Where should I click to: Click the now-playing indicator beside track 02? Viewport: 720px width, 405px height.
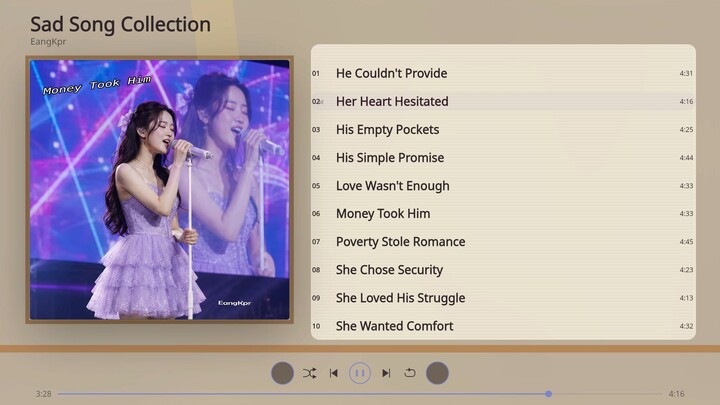point(322,102)
